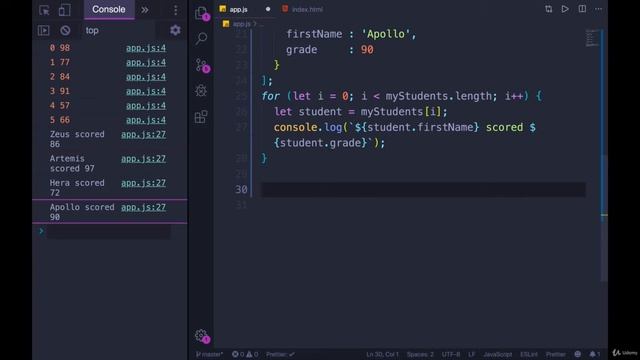The height and width of the screenshot is (360, 640).
Task: Open editor More Actions ellipsis menu
Action: (598, 9)
